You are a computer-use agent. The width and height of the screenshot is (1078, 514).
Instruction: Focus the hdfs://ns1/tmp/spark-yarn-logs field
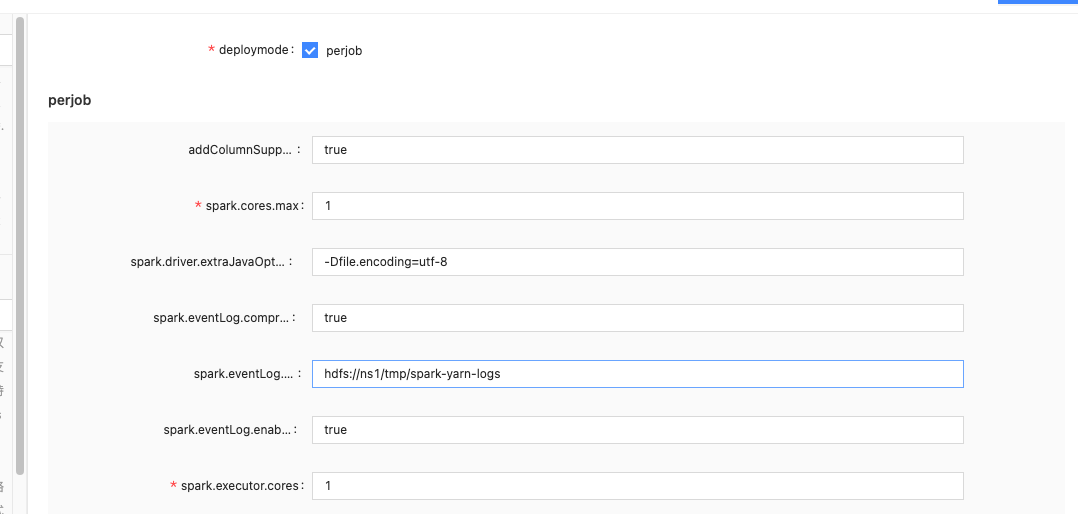637,374
